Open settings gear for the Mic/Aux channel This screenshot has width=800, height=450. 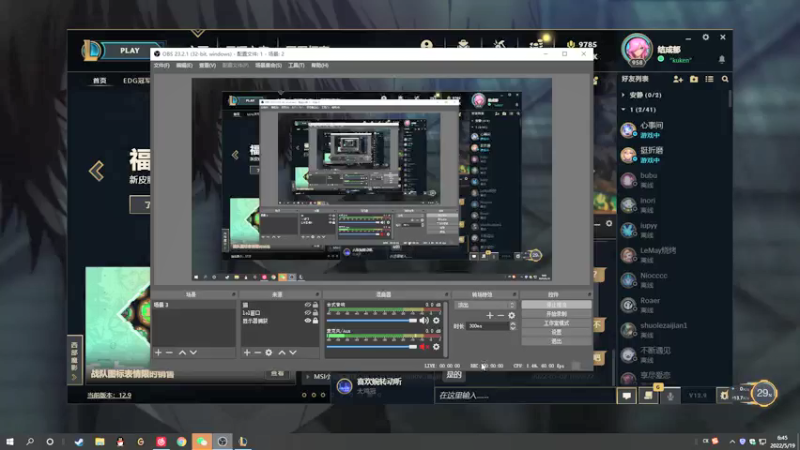(x=436, y=347)
